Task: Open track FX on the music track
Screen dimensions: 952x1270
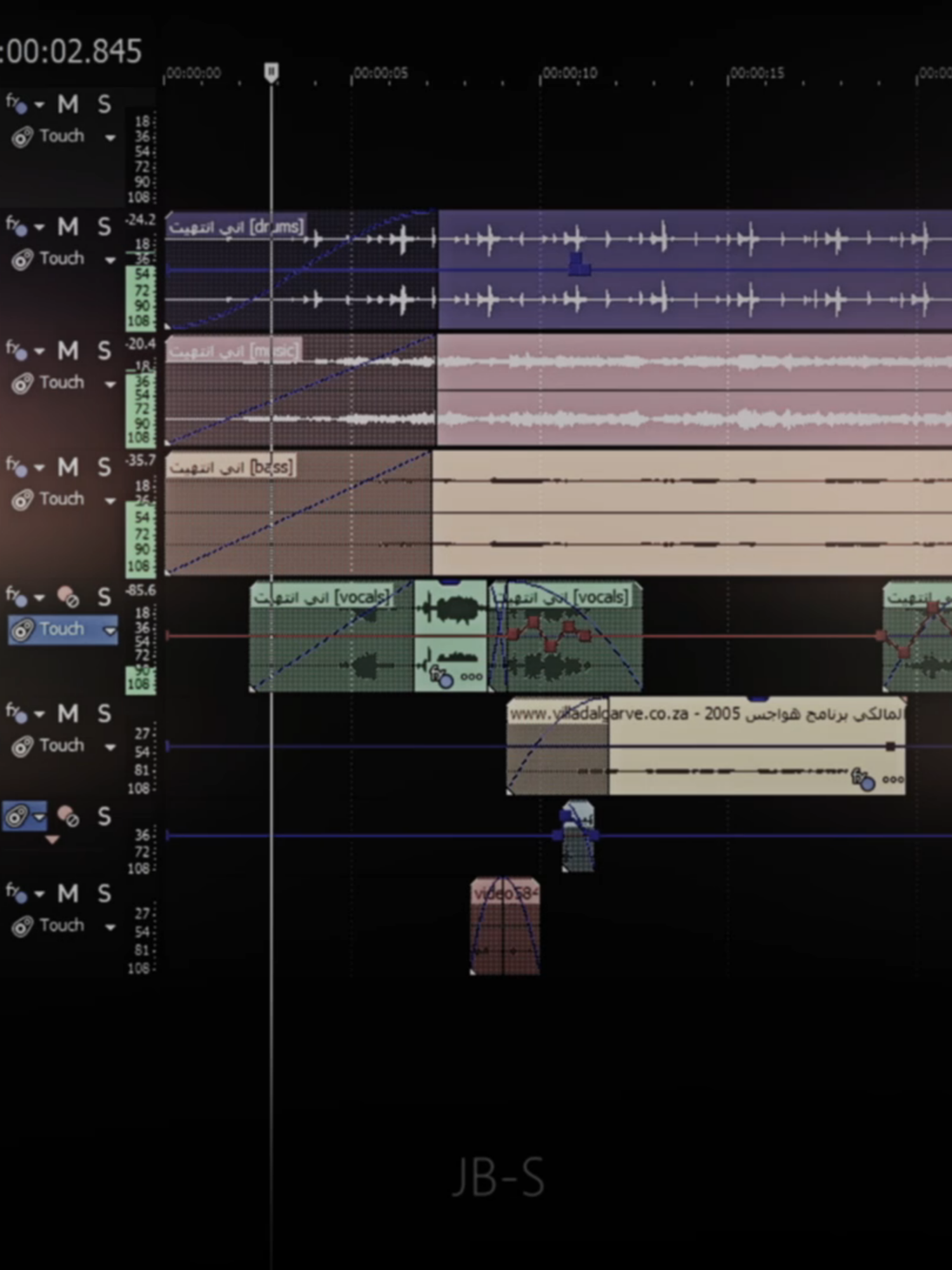Action: point(16,350)
